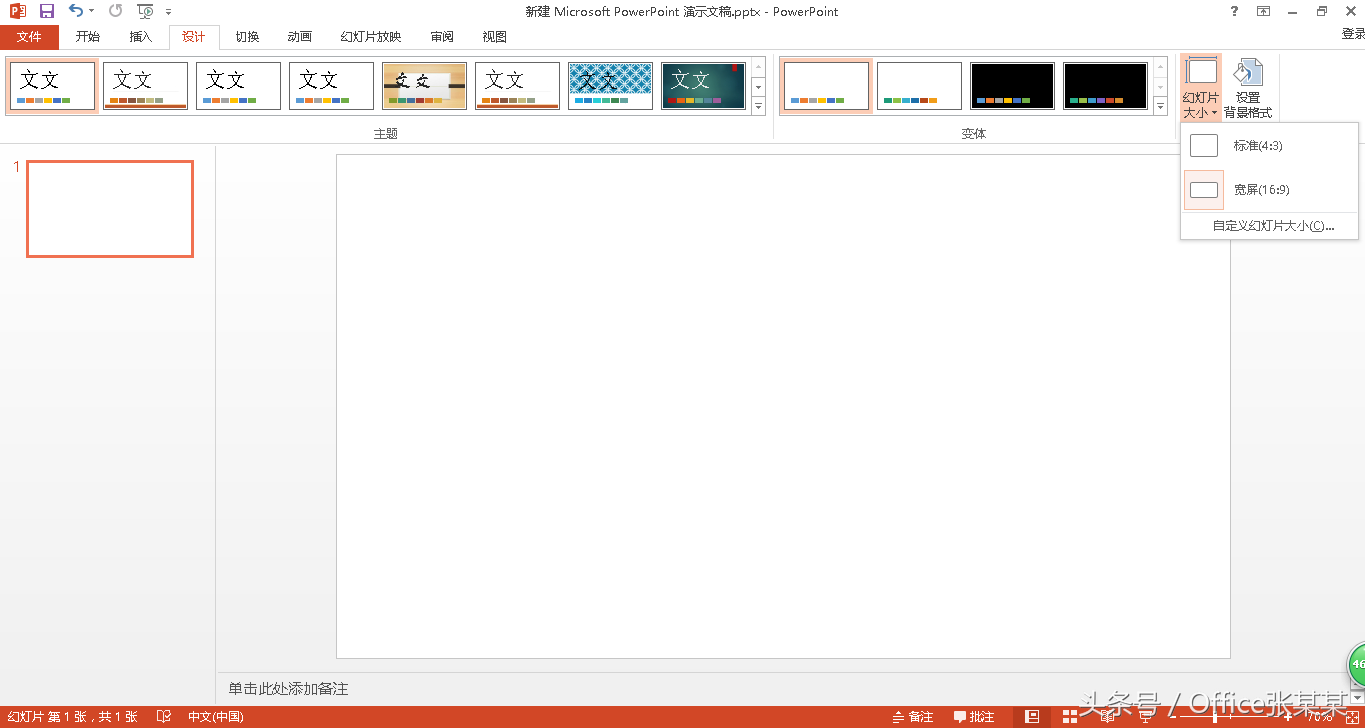Image resolution: width=1365 pixels, height=728 pixels.
Task: Apply the dark teal chalkboard theme
Action: coord(703,86)
